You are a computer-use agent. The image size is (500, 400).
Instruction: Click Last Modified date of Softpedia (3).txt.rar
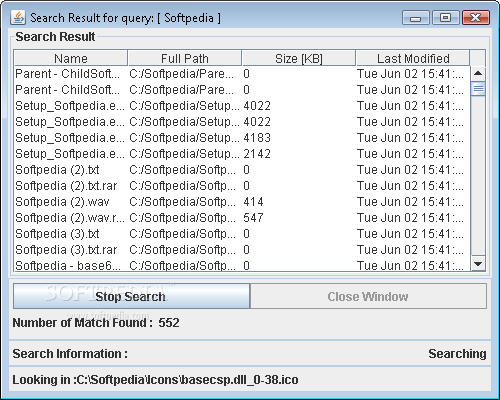click(410, 250)
